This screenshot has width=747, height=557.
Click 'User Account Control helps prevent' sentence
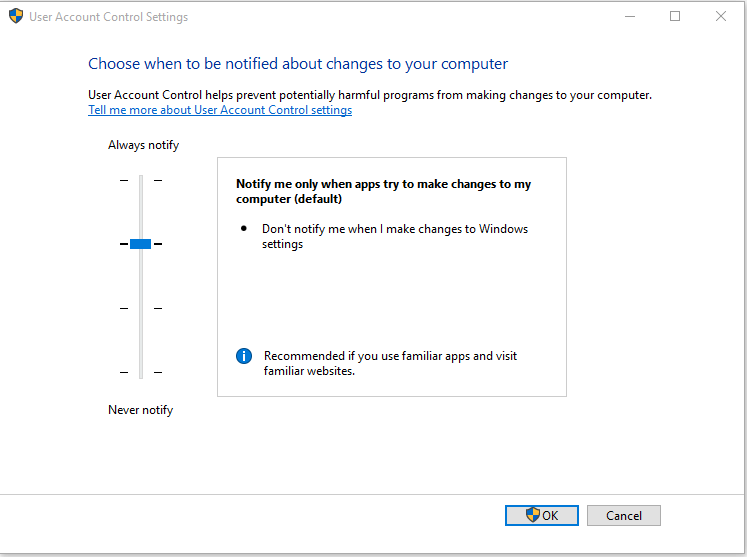[370, 95]
